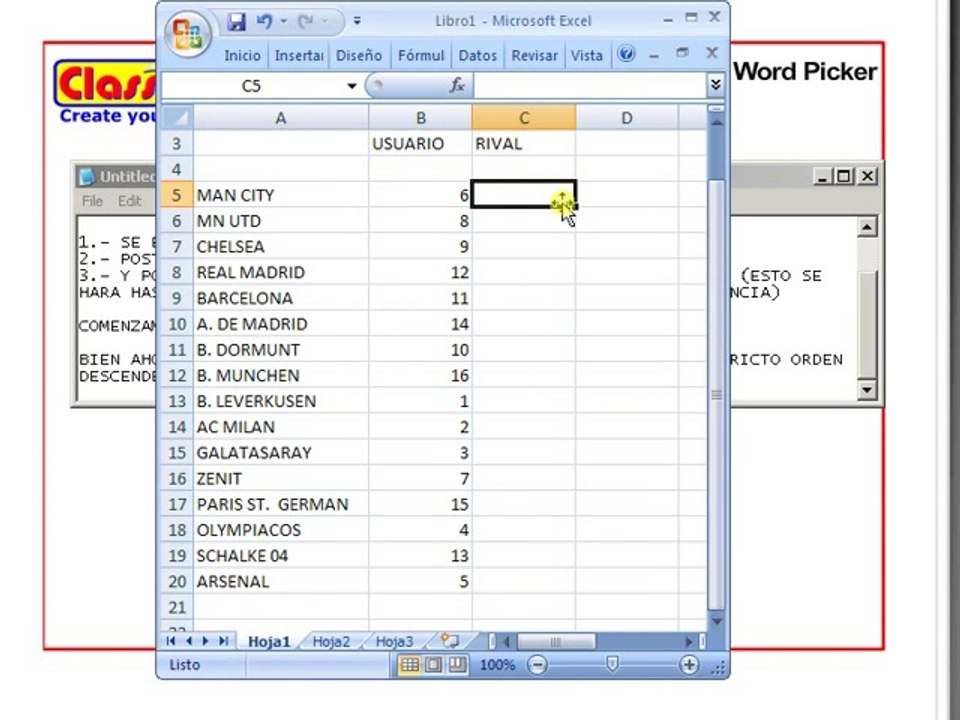Viewport: 960px width, 720px height.
Task: Open the Inicio ribbon tab
Action: click(242, 56)
